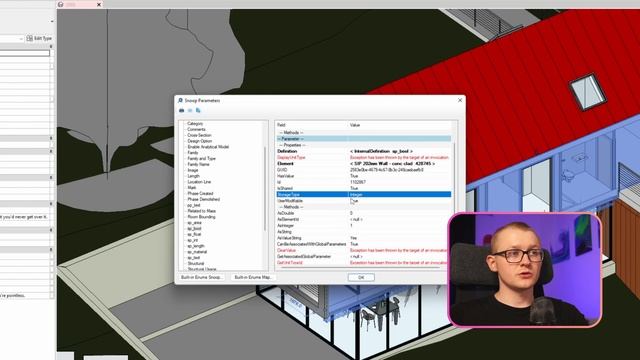This screenshot has height=360, width=640.
Task: Select Cross-Section in the parameter list
Action: point(199,135)
